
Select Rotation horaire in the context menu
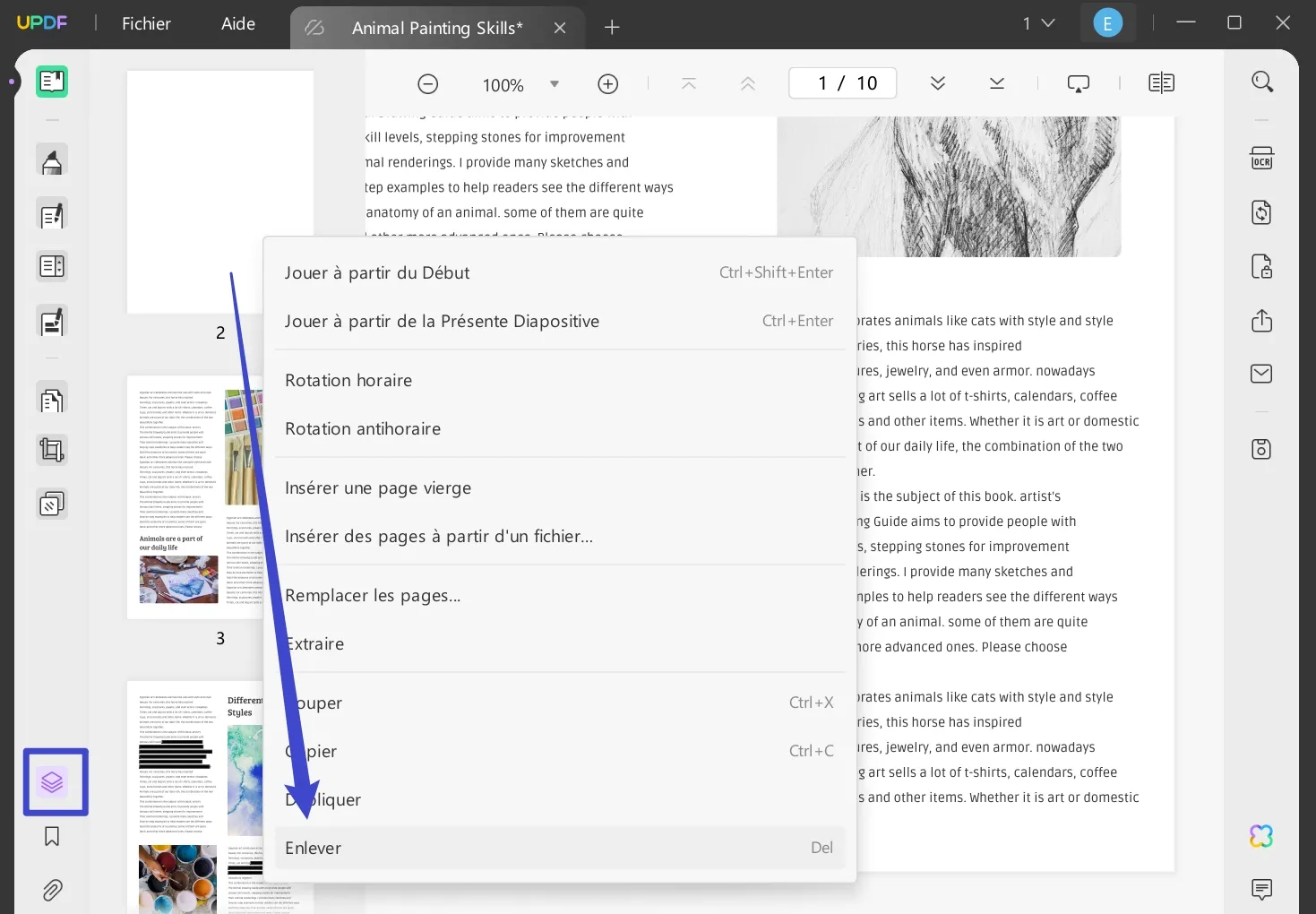pyautogui.click(x=348, y=380)
